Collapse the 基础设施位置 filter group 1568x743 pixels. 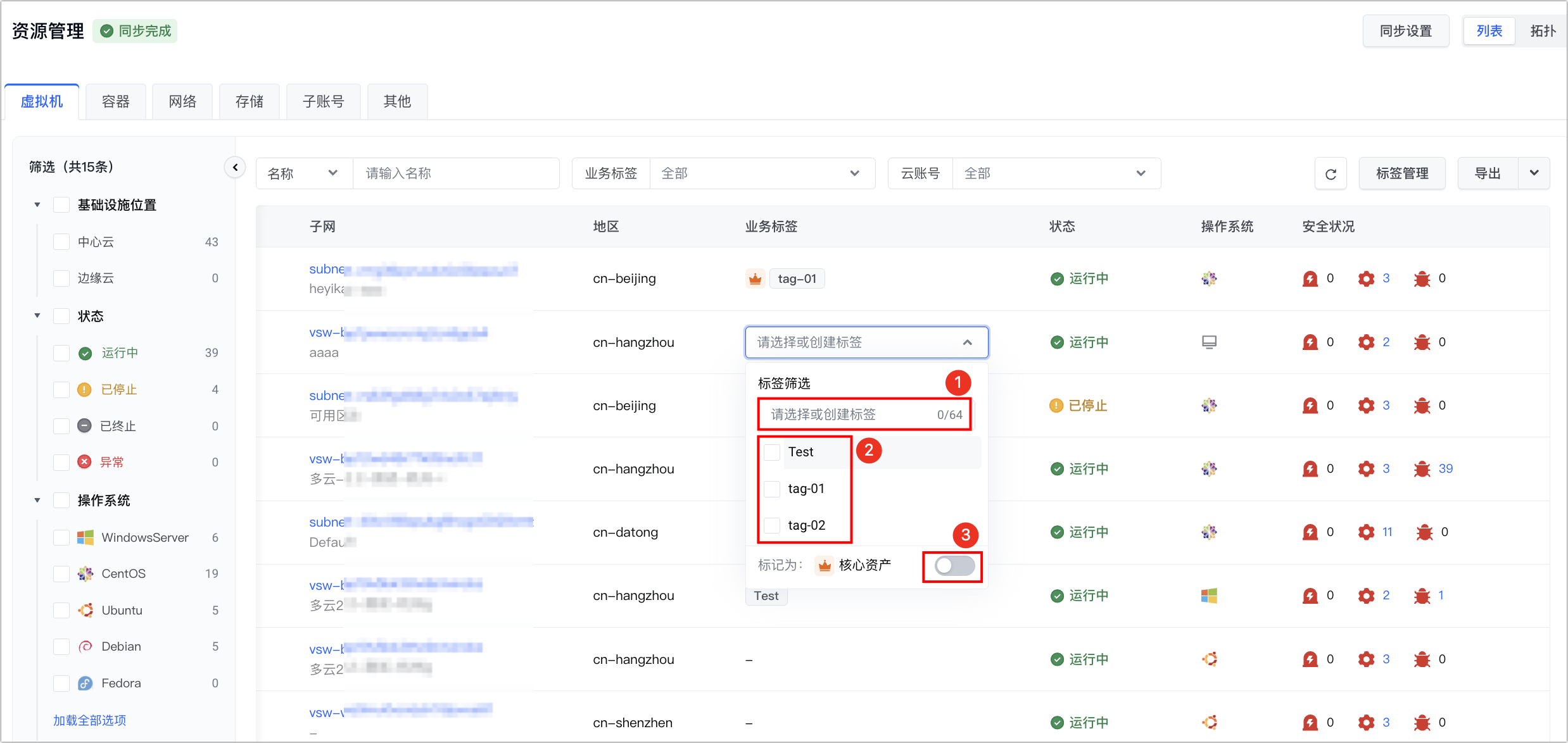coord(37,205)
